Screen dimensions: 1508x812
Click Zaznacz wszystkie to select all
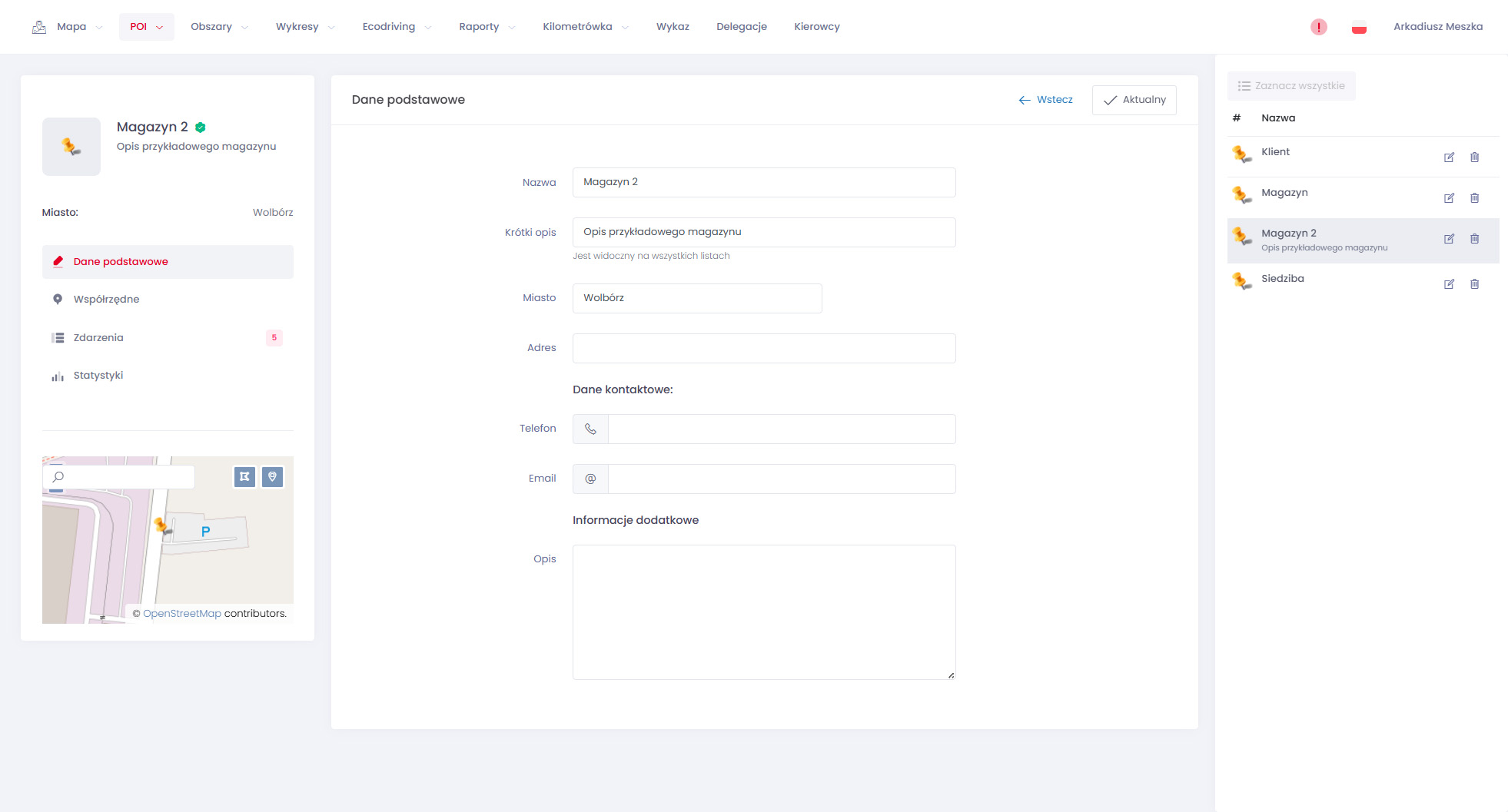click(x=1291, y=86)
